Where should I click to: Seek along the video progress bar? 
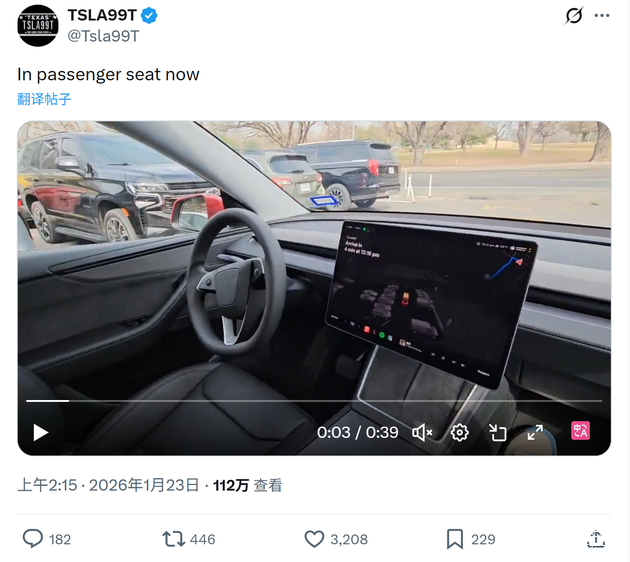pos(314,401)
